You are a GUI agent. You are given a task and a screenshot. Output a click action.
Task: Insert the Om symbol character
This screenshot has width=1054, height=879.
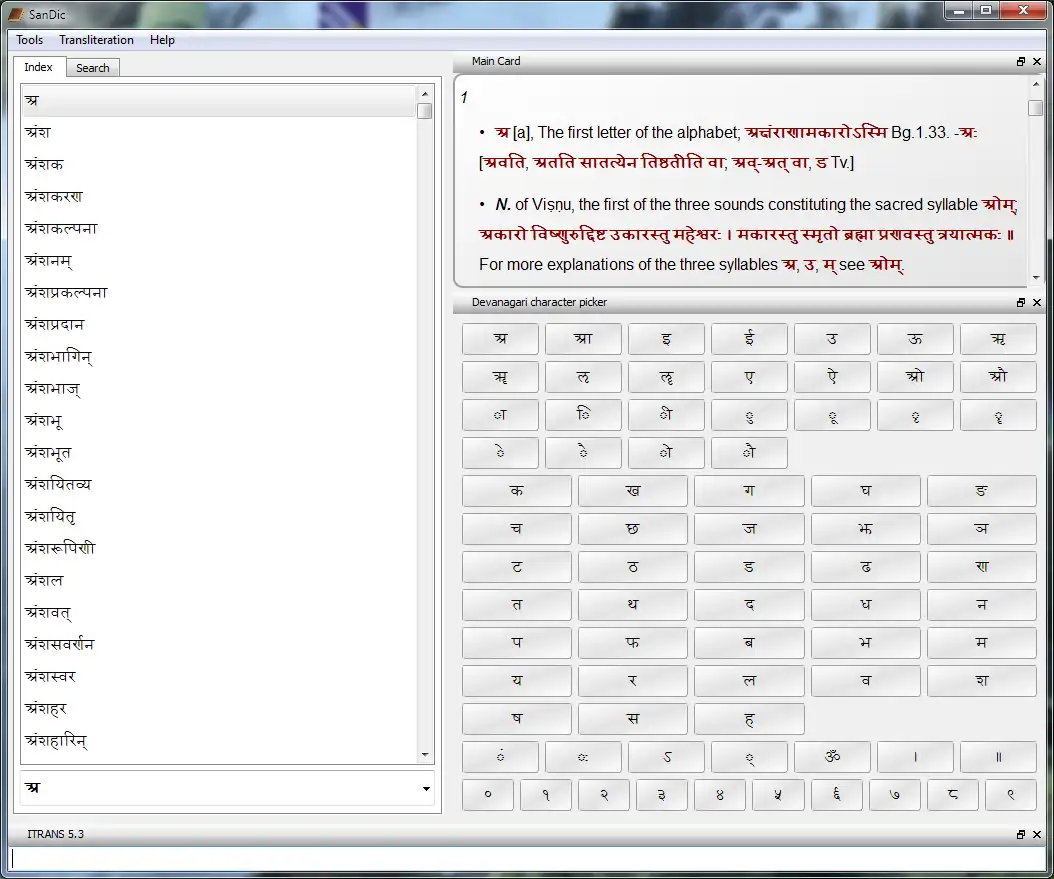(x=832, y=757)
